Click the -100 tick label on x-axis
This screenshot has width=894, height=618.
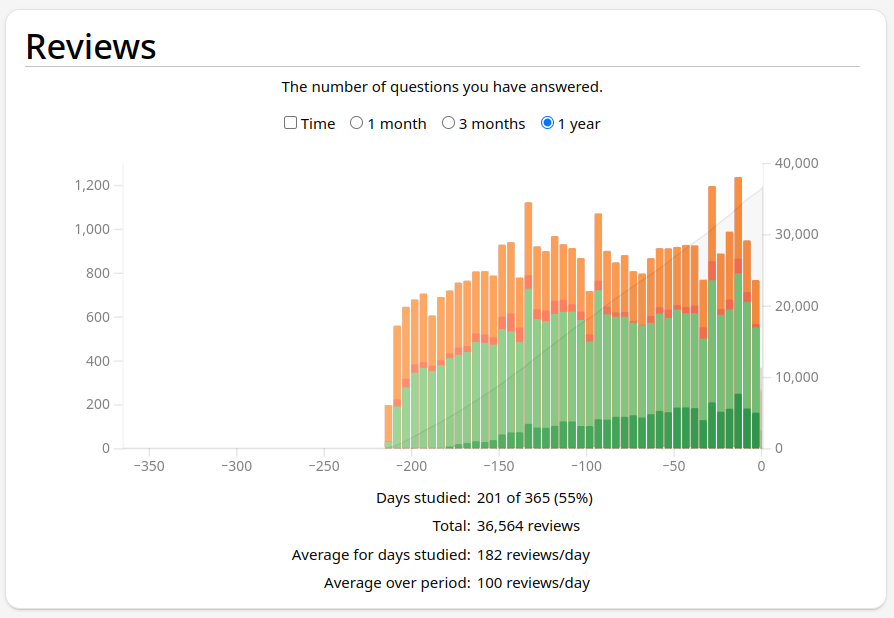tap(586, 466)
